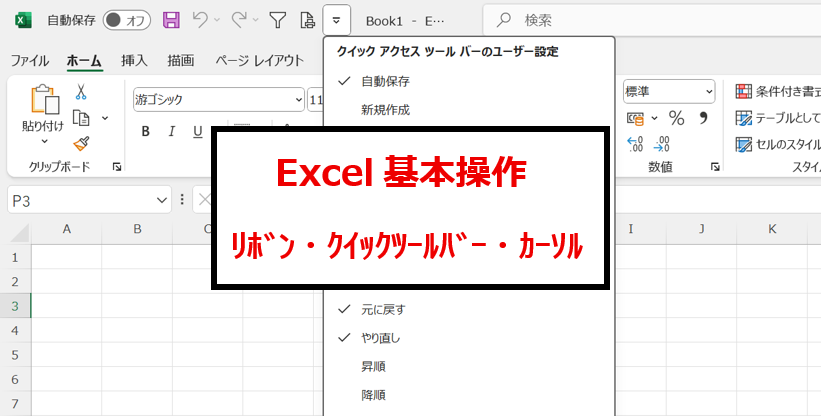Click the Filter funnel icon in quick access
The height and width of the screenshot is (416, 821).
point(279,20)
